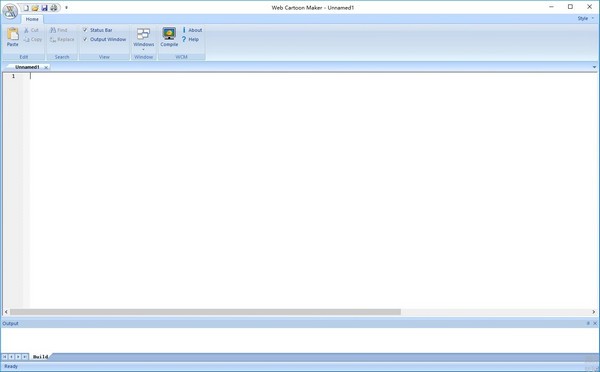600x372 pixels.
Task: Show the About information
Action: [192, 30]
